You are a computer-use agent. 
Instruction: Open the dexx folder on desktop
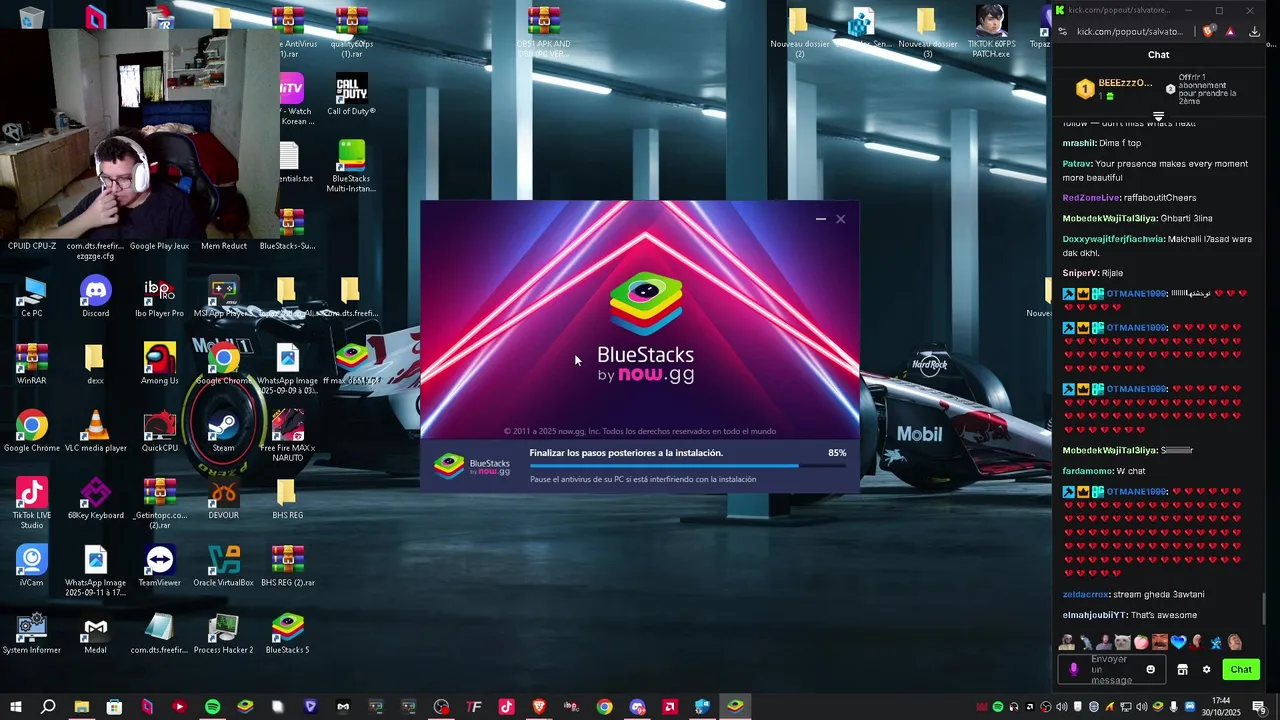[x=96, y=364]
